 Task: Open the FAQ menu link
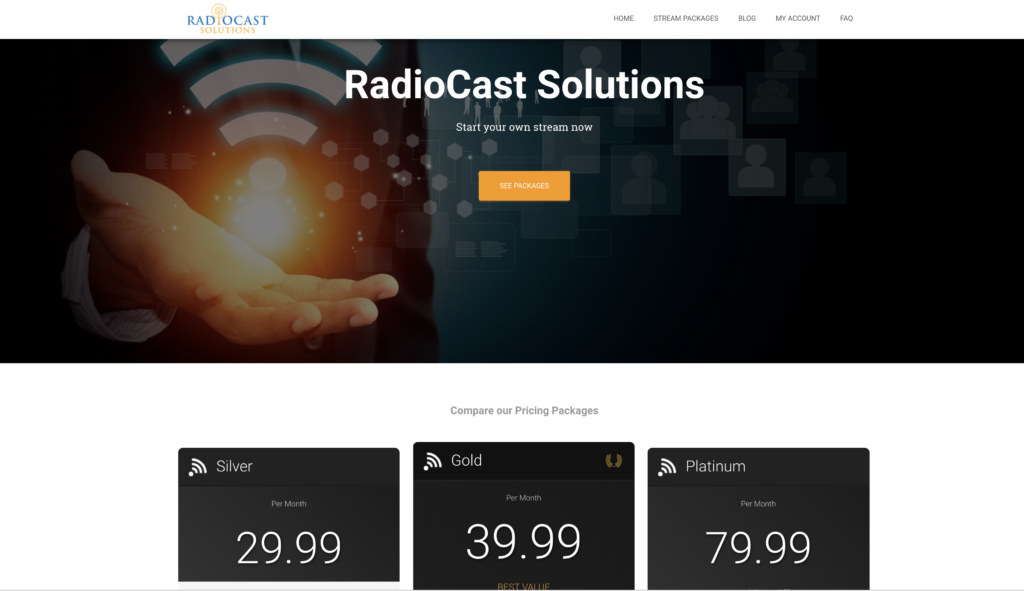(x=846, y=18)
